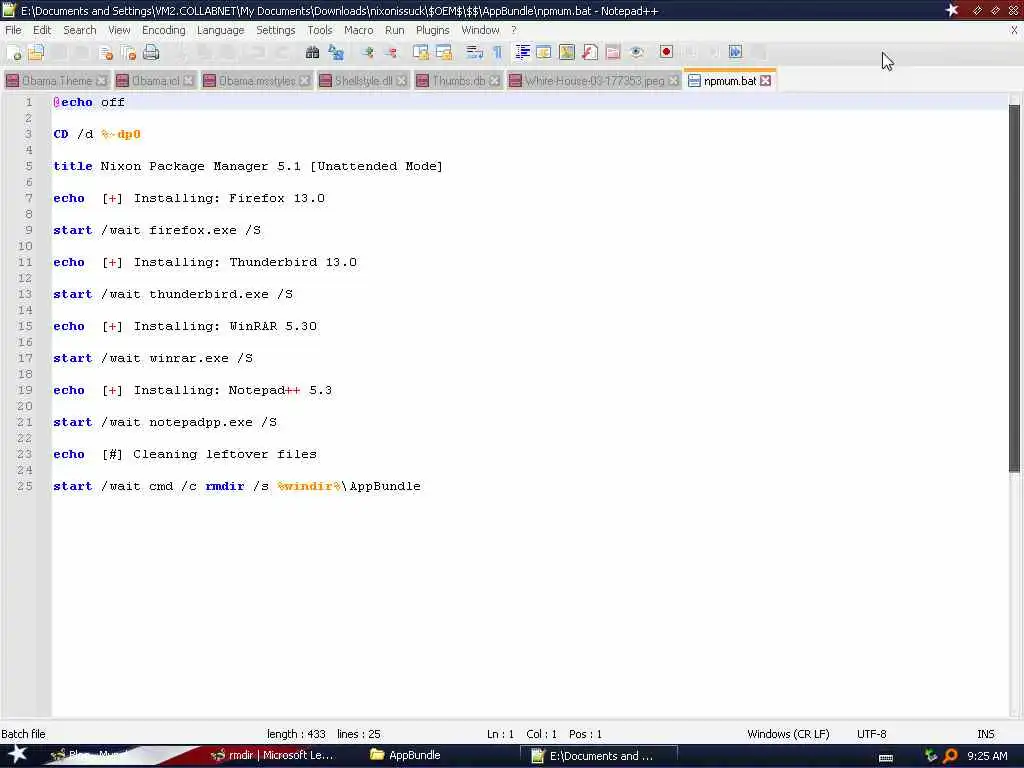Switch to the Thumbs.db tab
Viewport: 1024px width, 768px height.
tap(458, 81)
